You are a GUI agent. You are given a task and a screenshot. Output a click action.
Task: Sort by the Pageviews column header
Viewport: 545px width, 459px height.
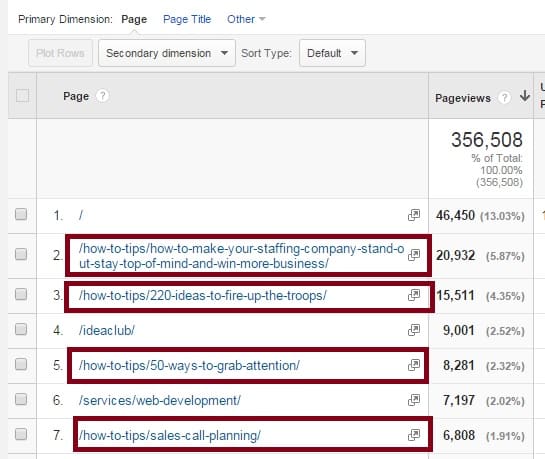[463, 98]
